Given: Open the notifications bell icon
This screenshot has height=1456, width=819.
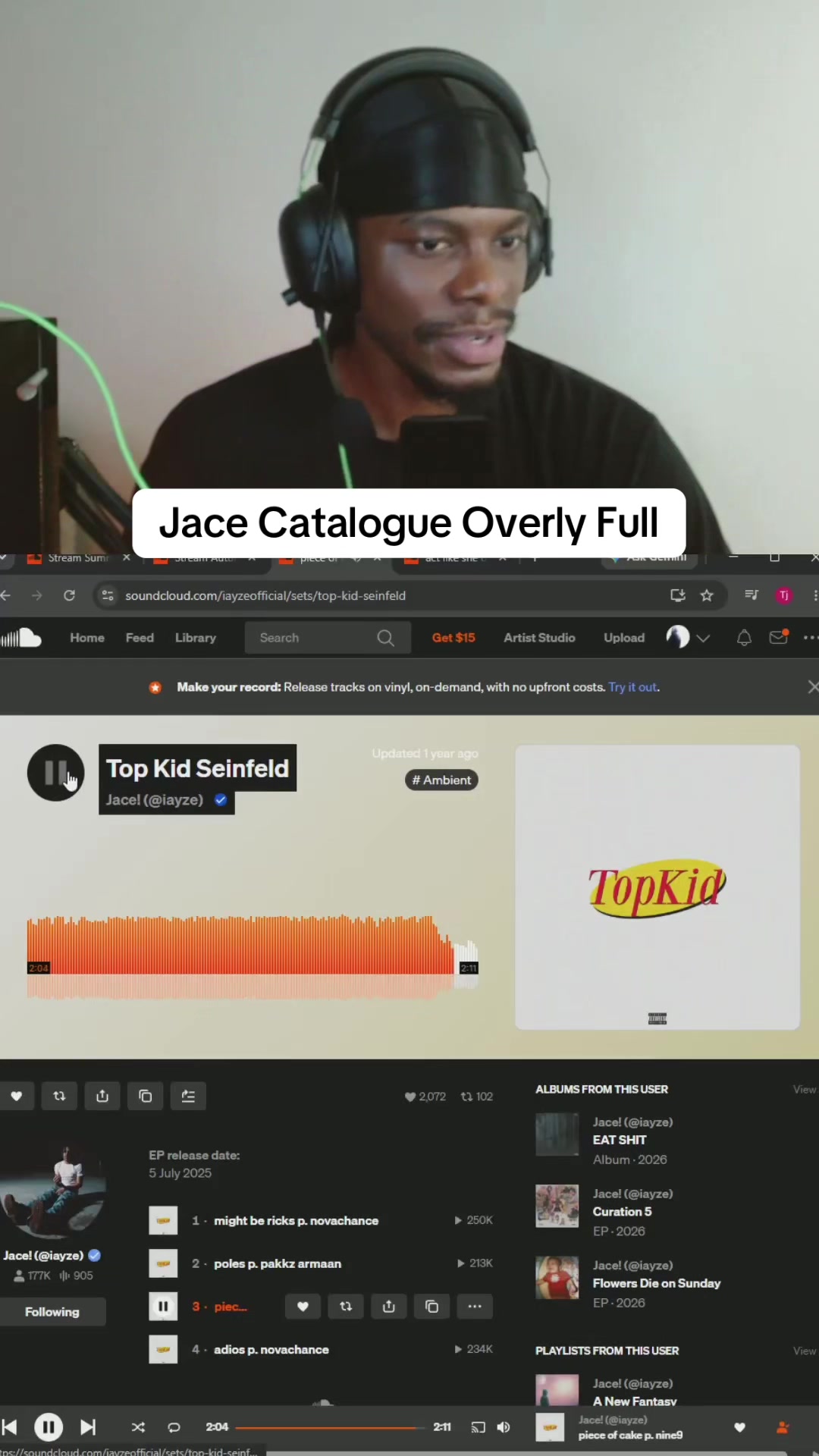Looking at the screenshot, I should click(x=744, y=638).
